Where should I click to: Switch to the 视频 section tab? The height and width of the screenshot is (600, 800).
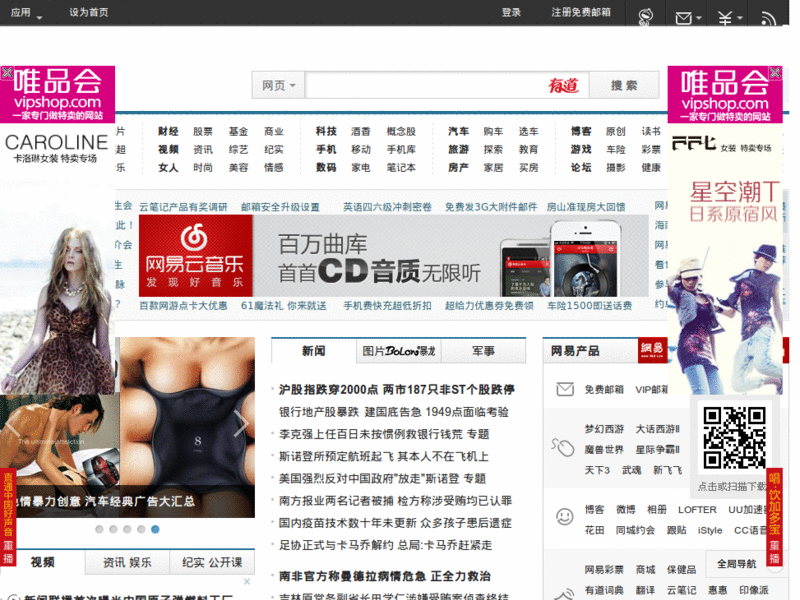pyautogui.click(x=42, y=562)
